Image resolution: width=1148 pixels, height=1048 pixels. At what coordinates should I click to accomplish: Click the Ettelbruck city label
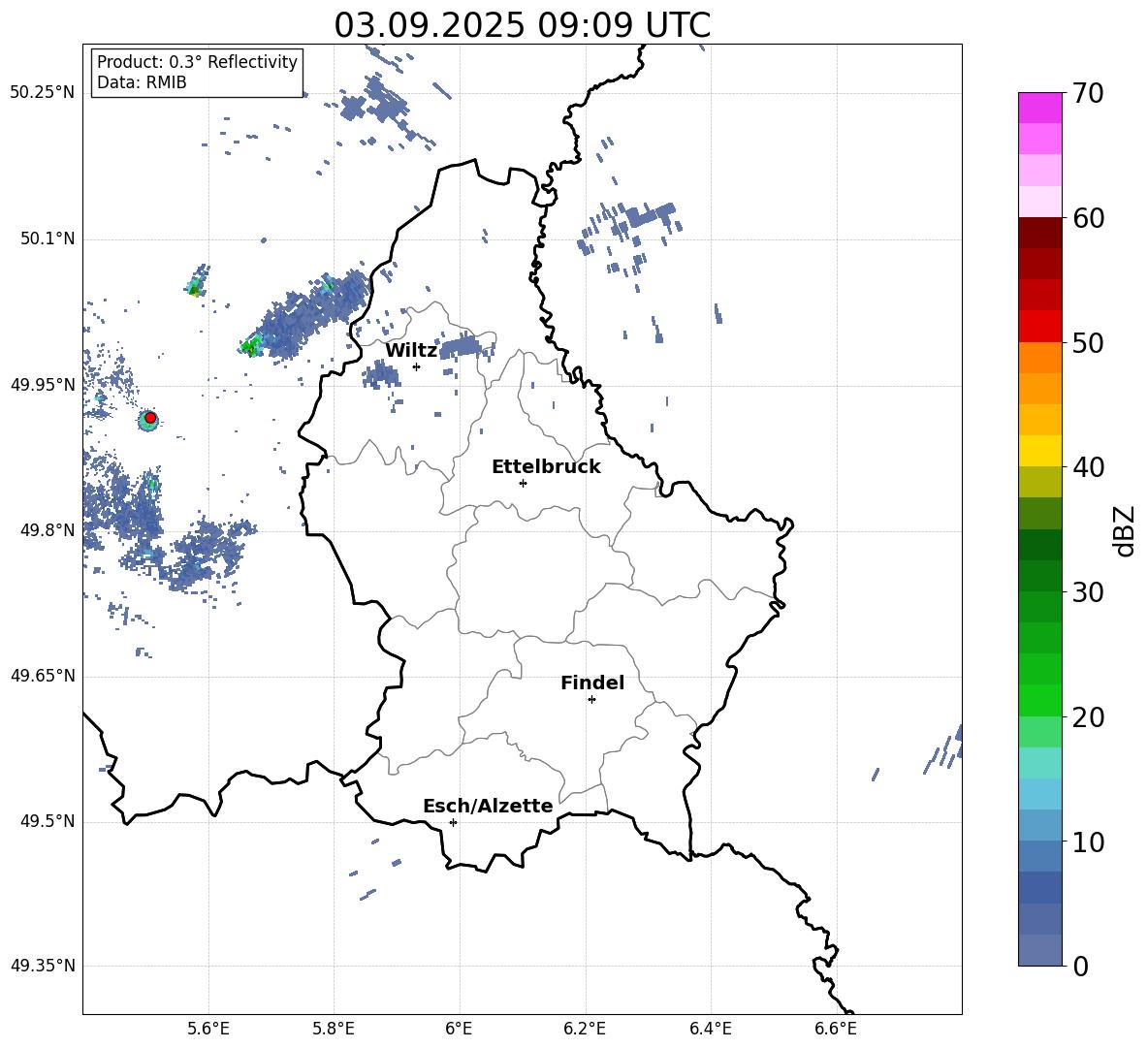pos(546,467)
